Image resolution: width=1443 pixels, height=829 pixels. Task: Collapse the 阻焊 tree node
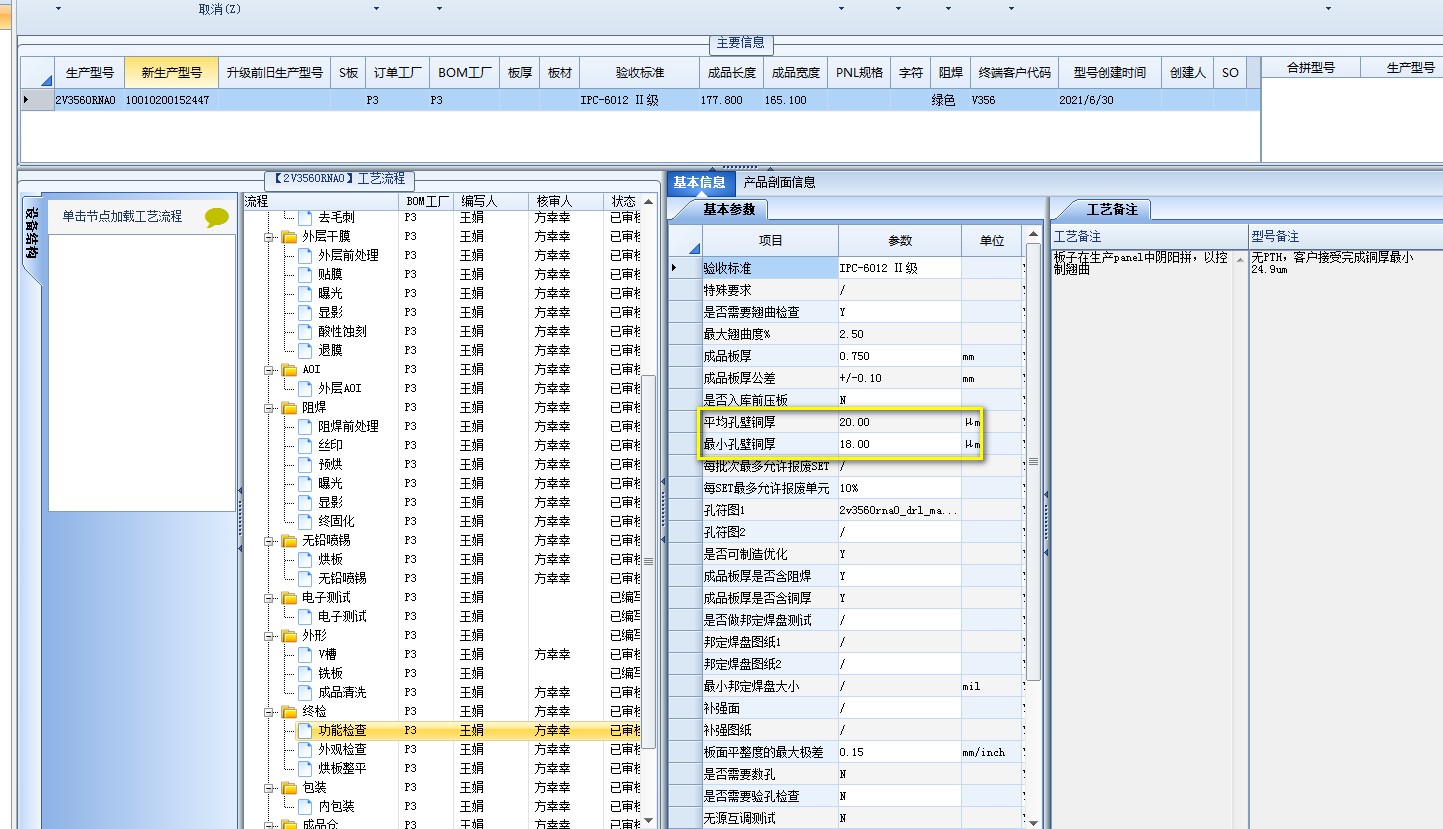click(270, 408)
